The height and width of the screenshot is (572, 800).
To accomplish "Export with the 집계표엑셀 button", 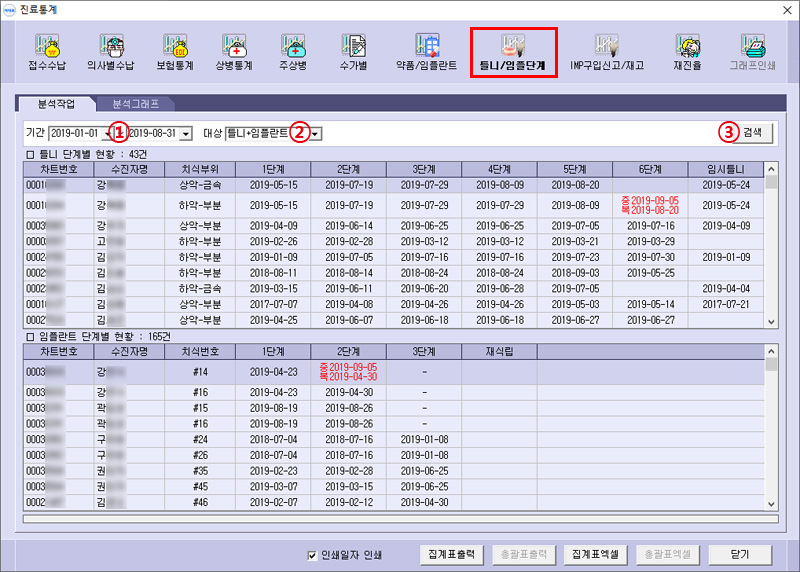I will (x=596, y=554).
